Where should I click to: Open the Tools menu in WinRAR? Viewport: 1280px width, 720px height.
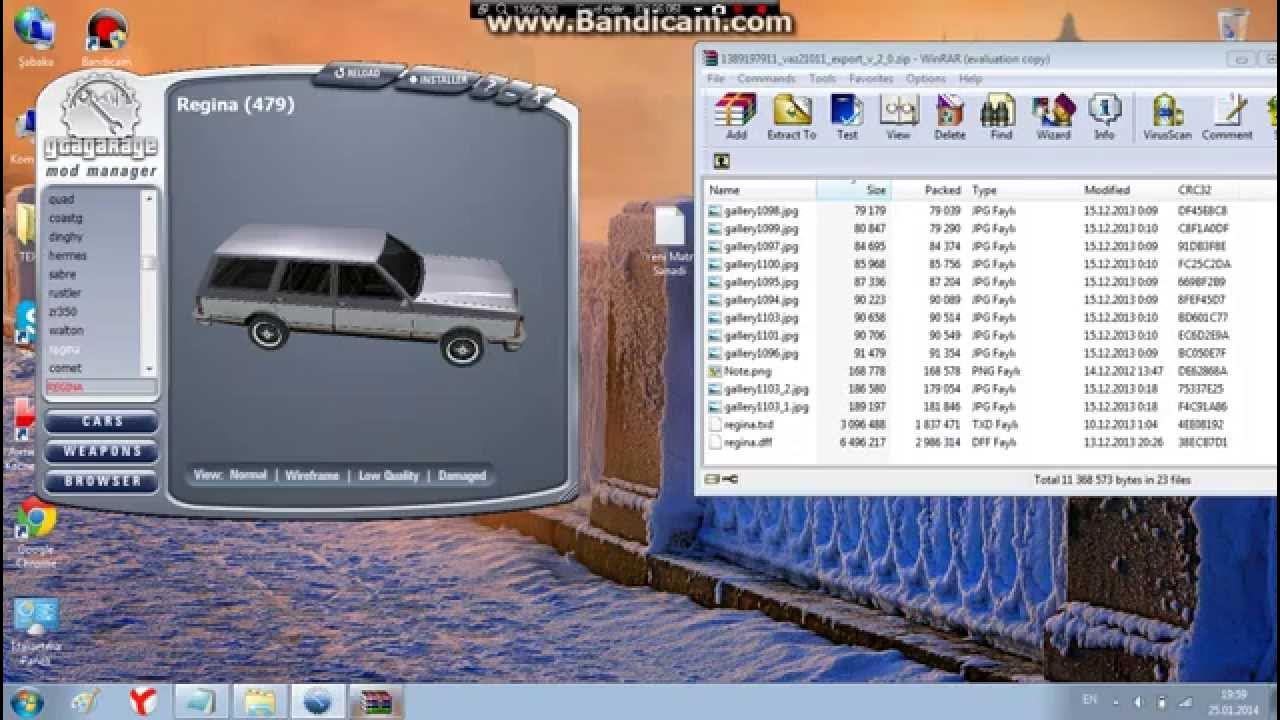point(822,79)
